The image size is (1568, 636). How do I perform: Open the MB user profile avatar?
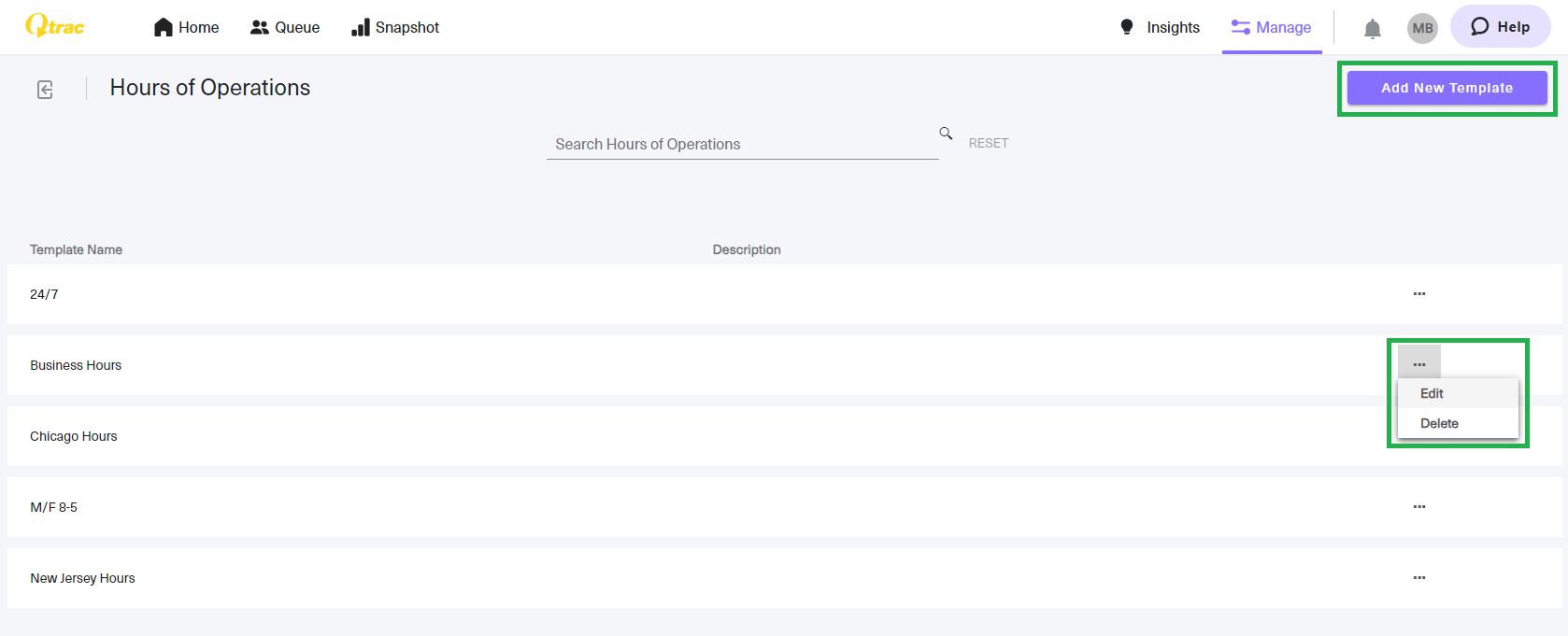[x=1422, y=28]
